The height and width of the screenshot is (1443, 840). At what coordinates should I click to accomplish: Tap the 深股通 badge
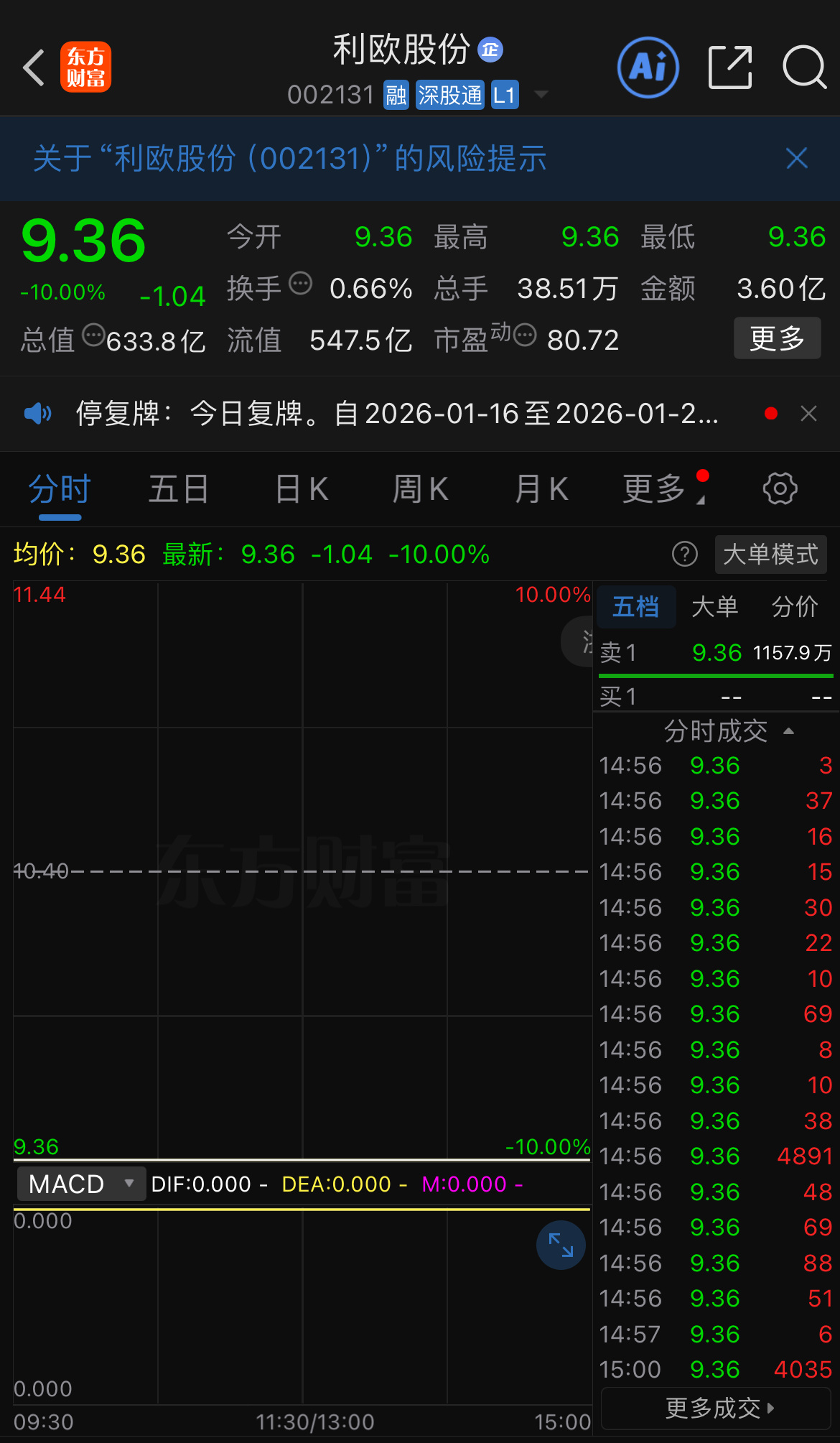pyautogui.click(x=450, y=95)
